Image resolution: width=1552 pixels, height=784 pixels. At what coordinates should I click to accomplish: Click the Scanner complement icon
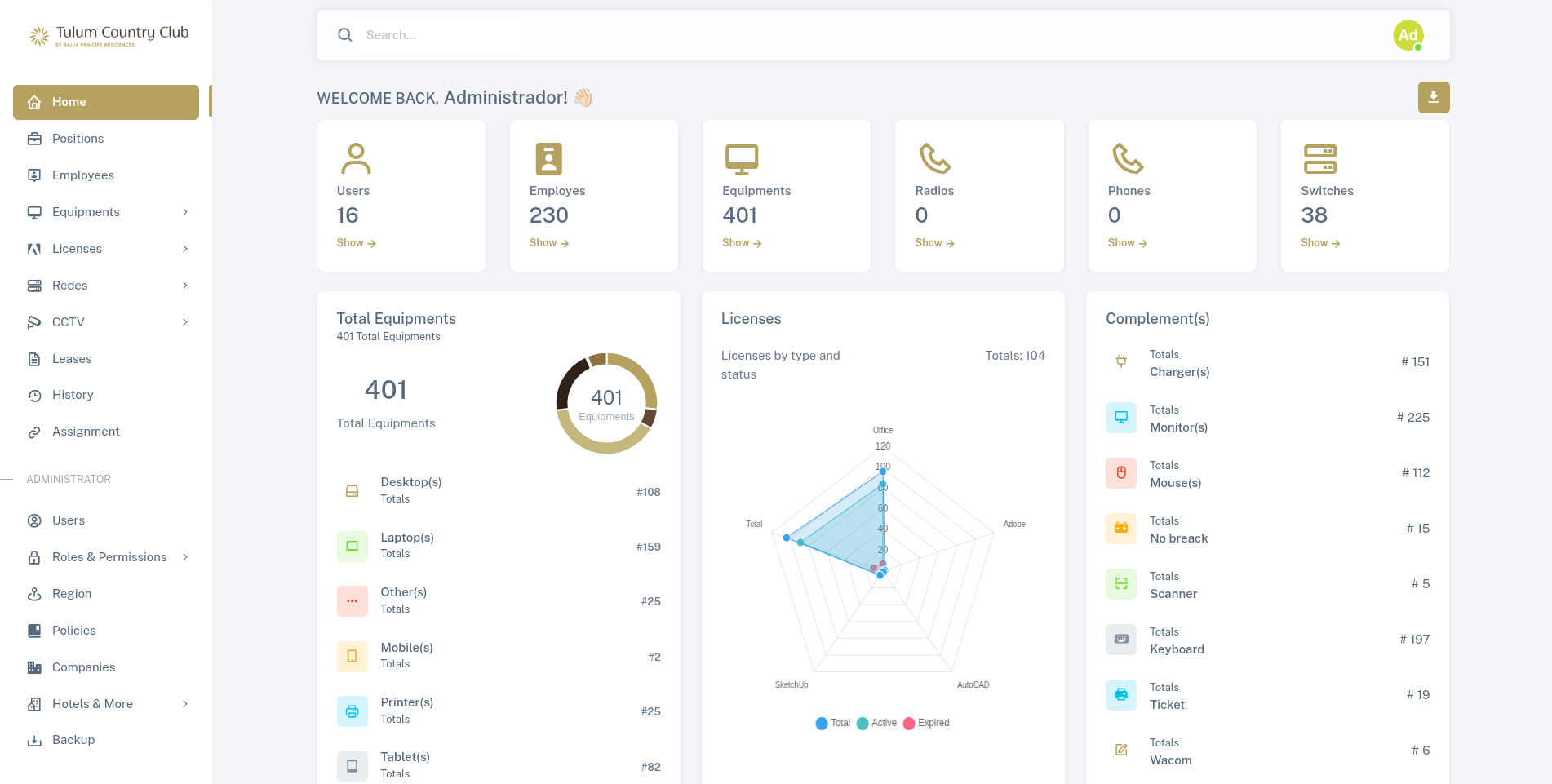(x=1120, y=584)
